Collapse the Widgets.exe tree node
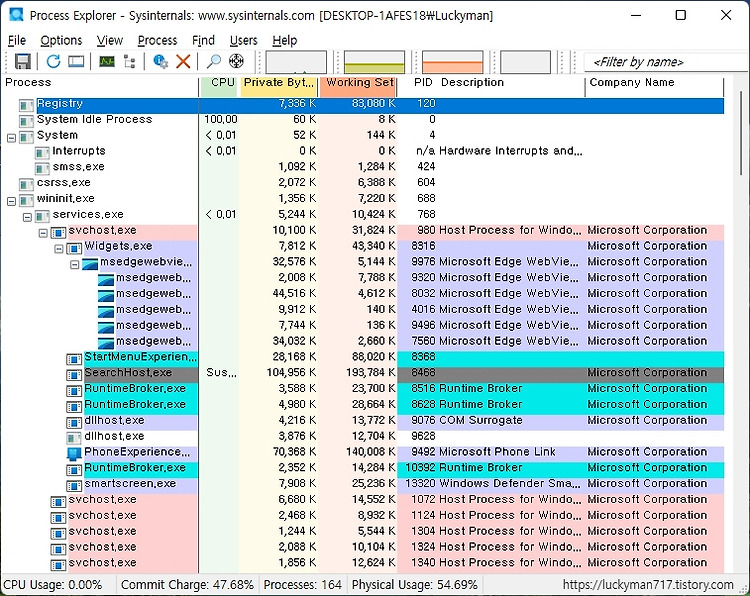Viewport: 750px width, 596px height. pyautogui.click(x=59, y=249)
